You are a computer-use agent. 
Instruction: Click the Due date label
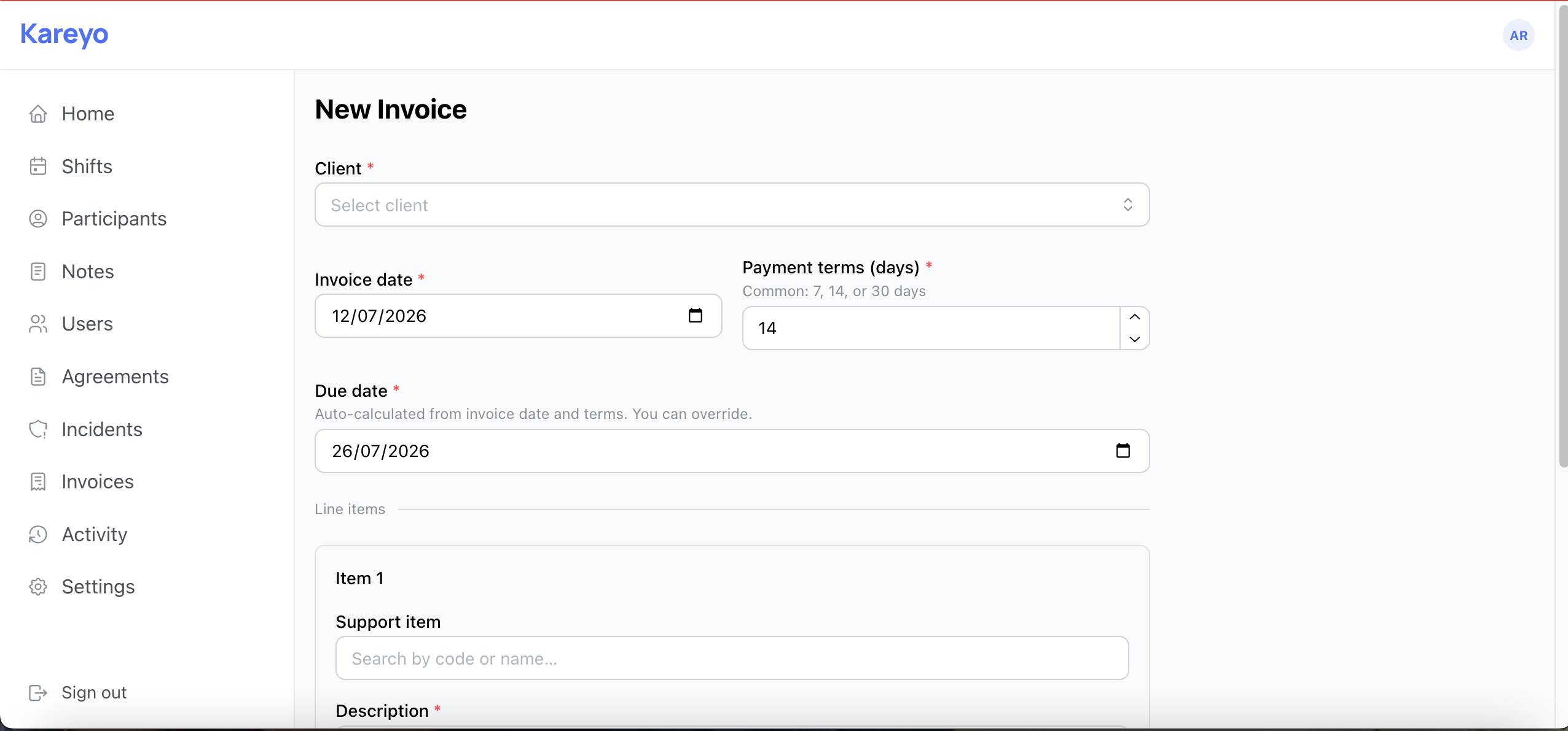click(351, 391)
